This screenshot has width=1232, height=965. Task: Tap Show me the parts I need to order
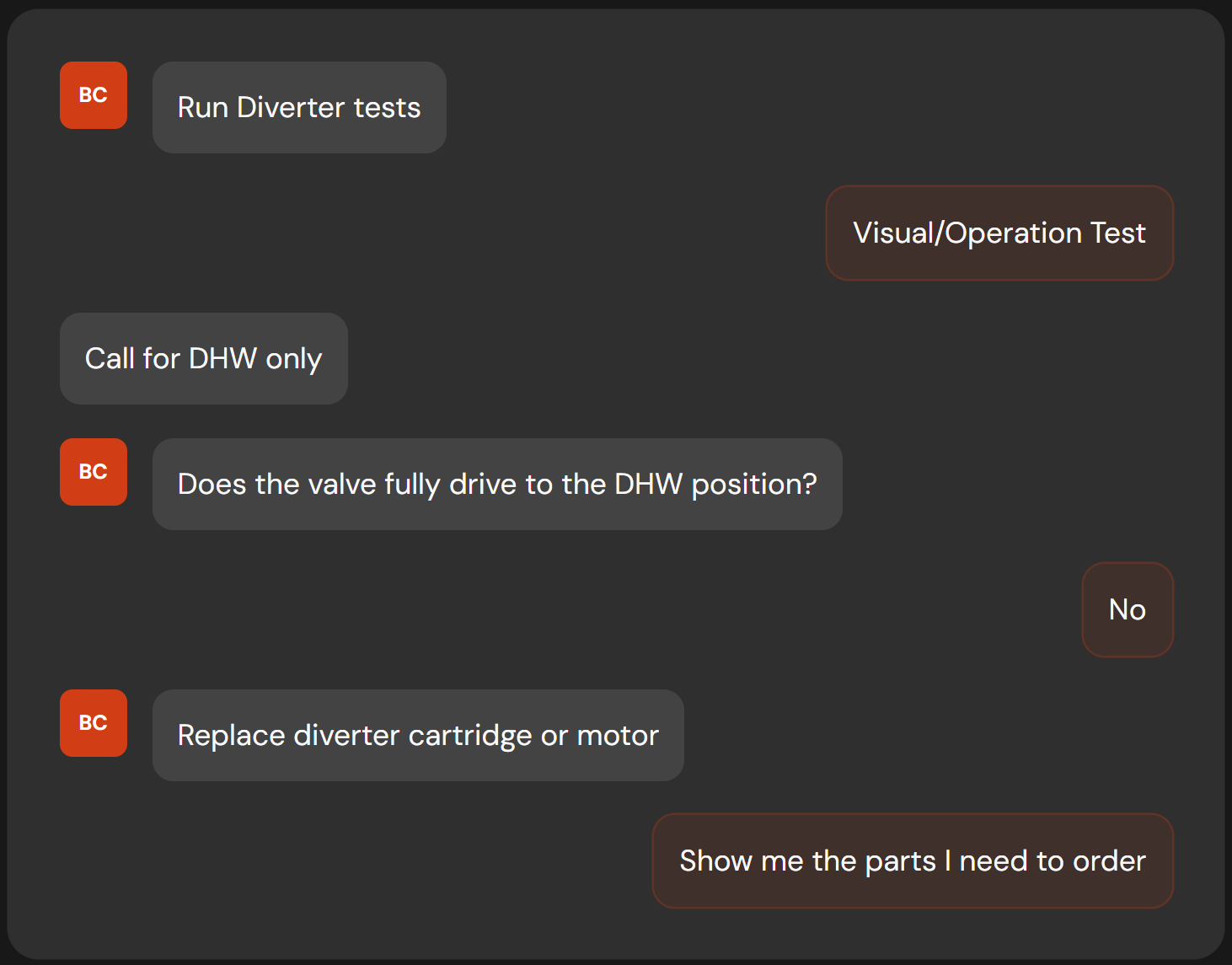pyautogui.click(x=913, y=861)
